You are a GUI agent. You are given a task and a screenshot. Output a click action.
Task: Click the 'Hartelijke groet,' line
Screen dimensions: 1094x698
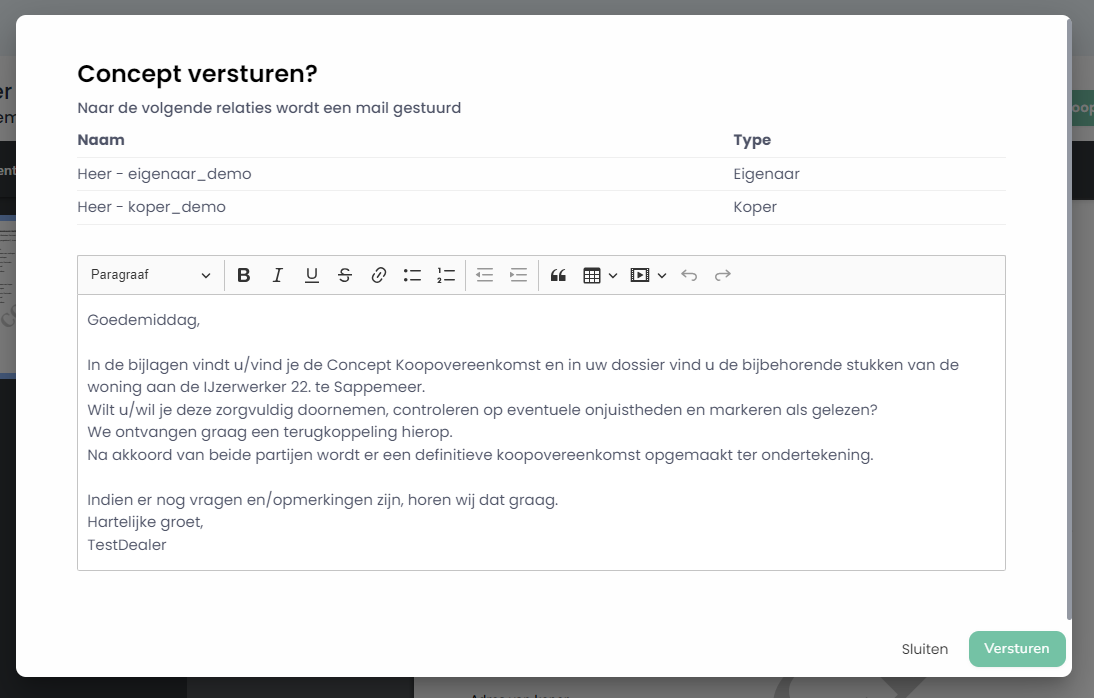(145, 522)
